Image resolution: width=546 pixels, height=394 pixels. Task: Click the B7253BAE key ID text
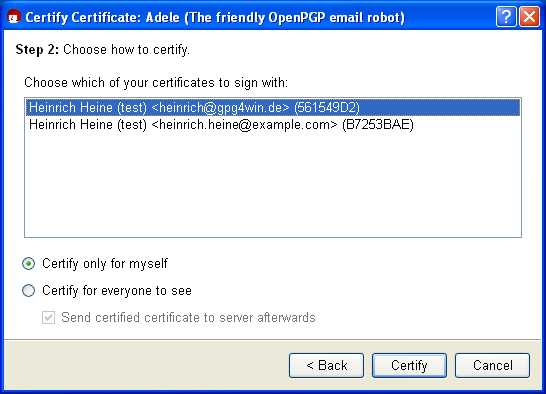[x=378, y=124]
